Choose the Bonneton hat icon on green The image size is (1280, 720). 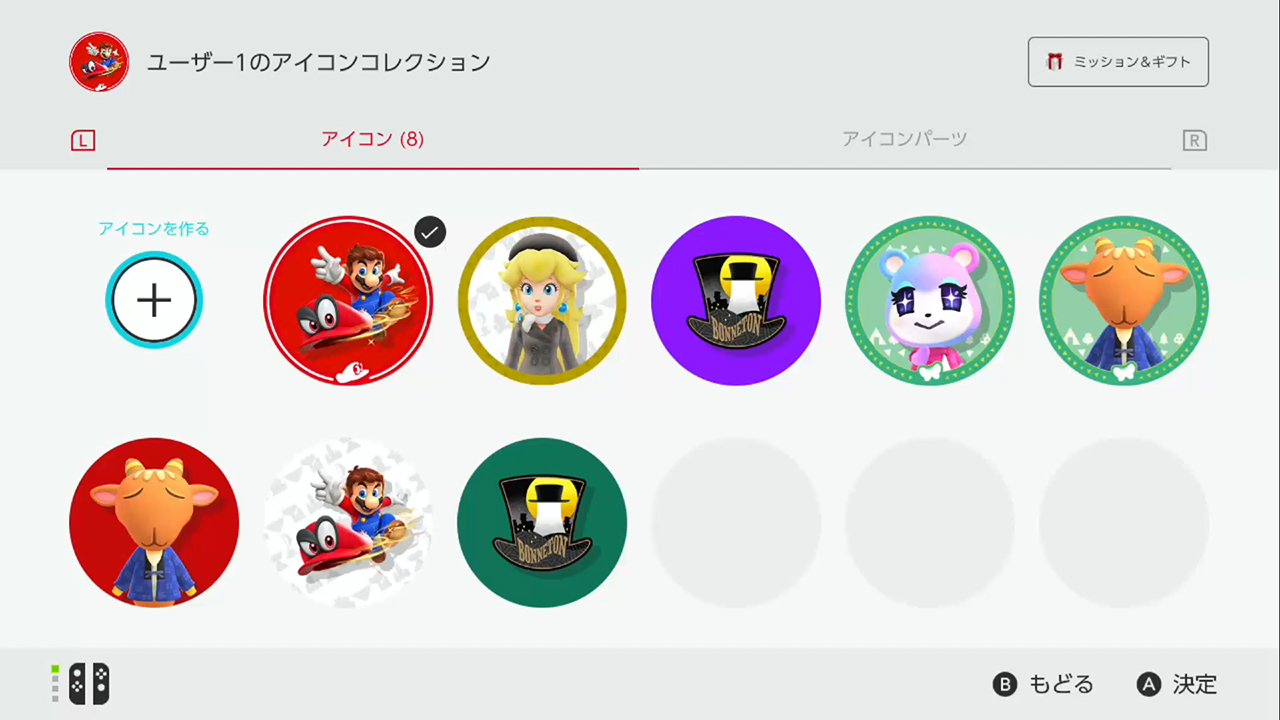coord(542,523)
